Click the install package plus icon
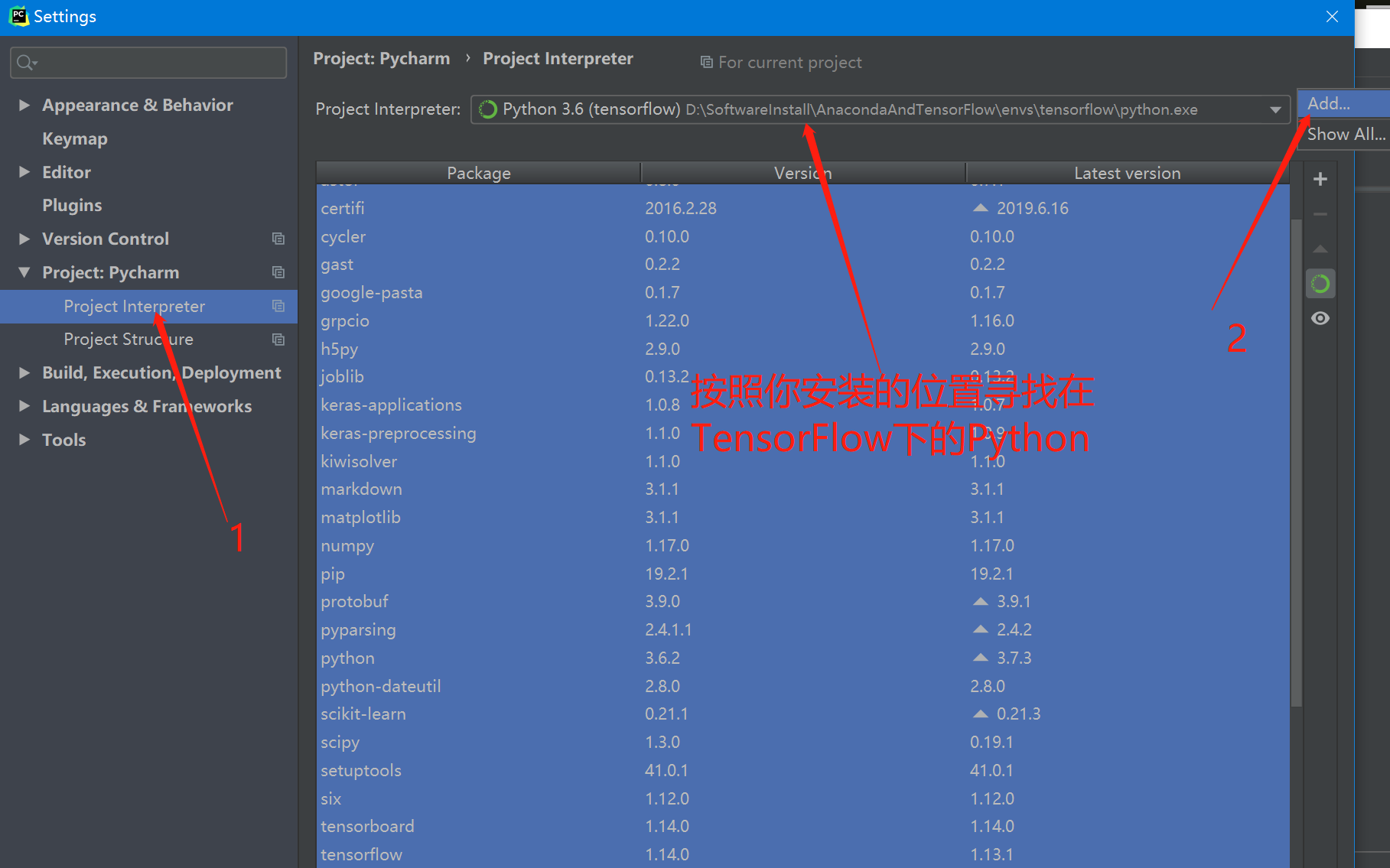This screenshot has height=868, width=1390. (1320, 179)
